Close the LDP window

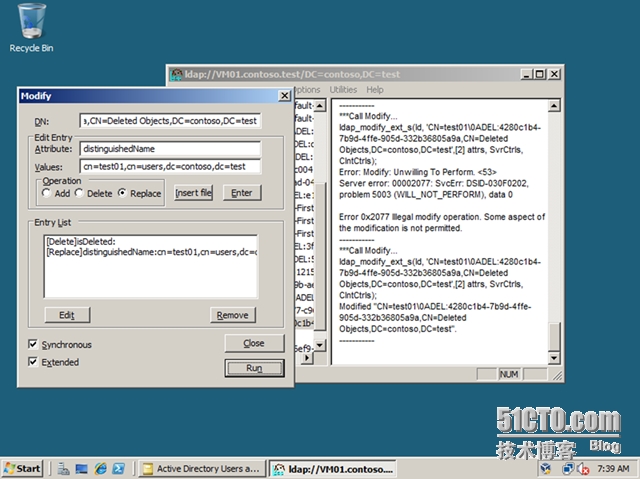(x=554, y=74)
